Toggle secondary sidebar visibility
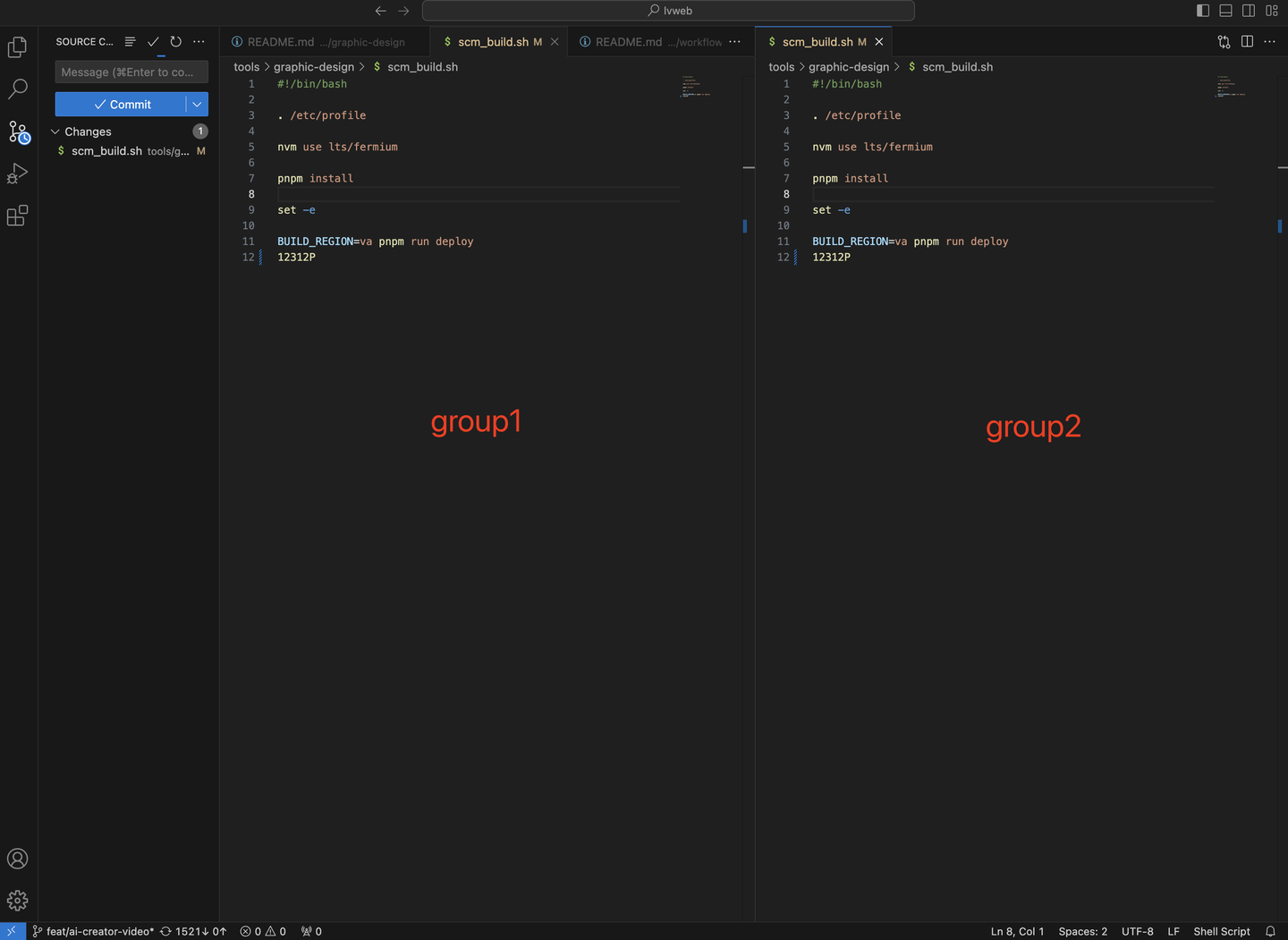 [1249, 10]
